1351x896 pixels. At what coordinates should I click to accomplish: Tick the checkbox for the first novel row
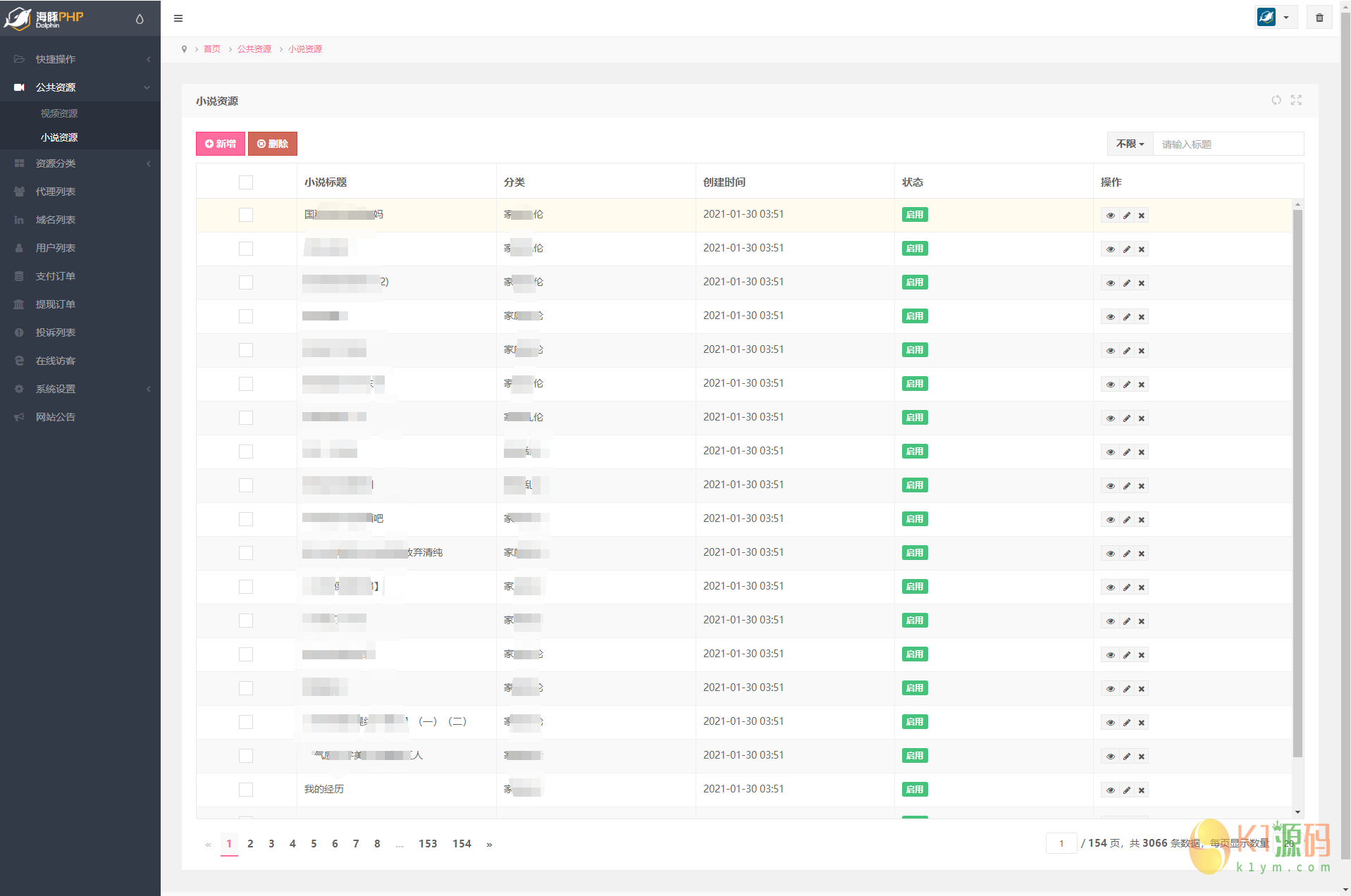(x=246, y=215)
